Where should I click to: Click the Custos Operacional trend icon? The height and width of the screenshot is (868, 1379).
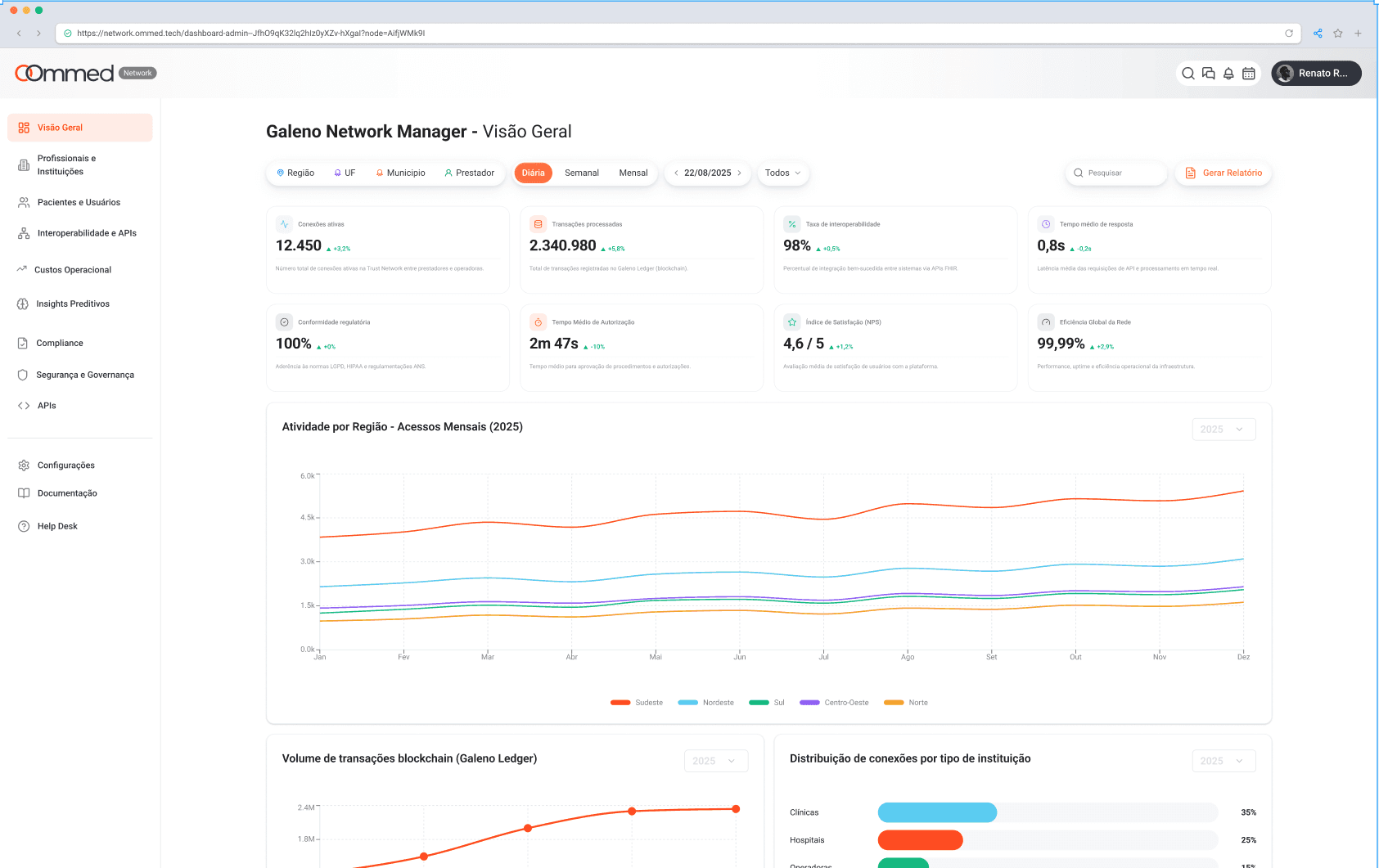tap(22, 269)
